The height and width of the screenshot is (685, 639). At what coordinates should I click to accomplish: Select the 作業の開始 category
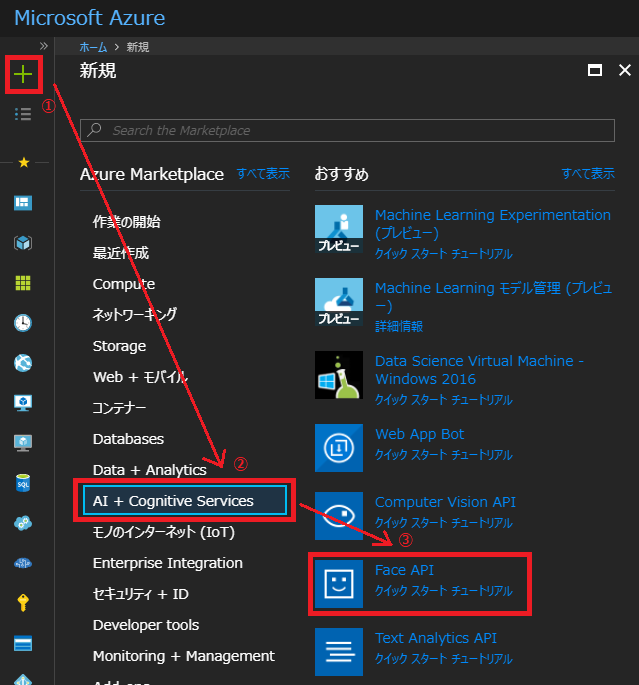click(127, 222)
